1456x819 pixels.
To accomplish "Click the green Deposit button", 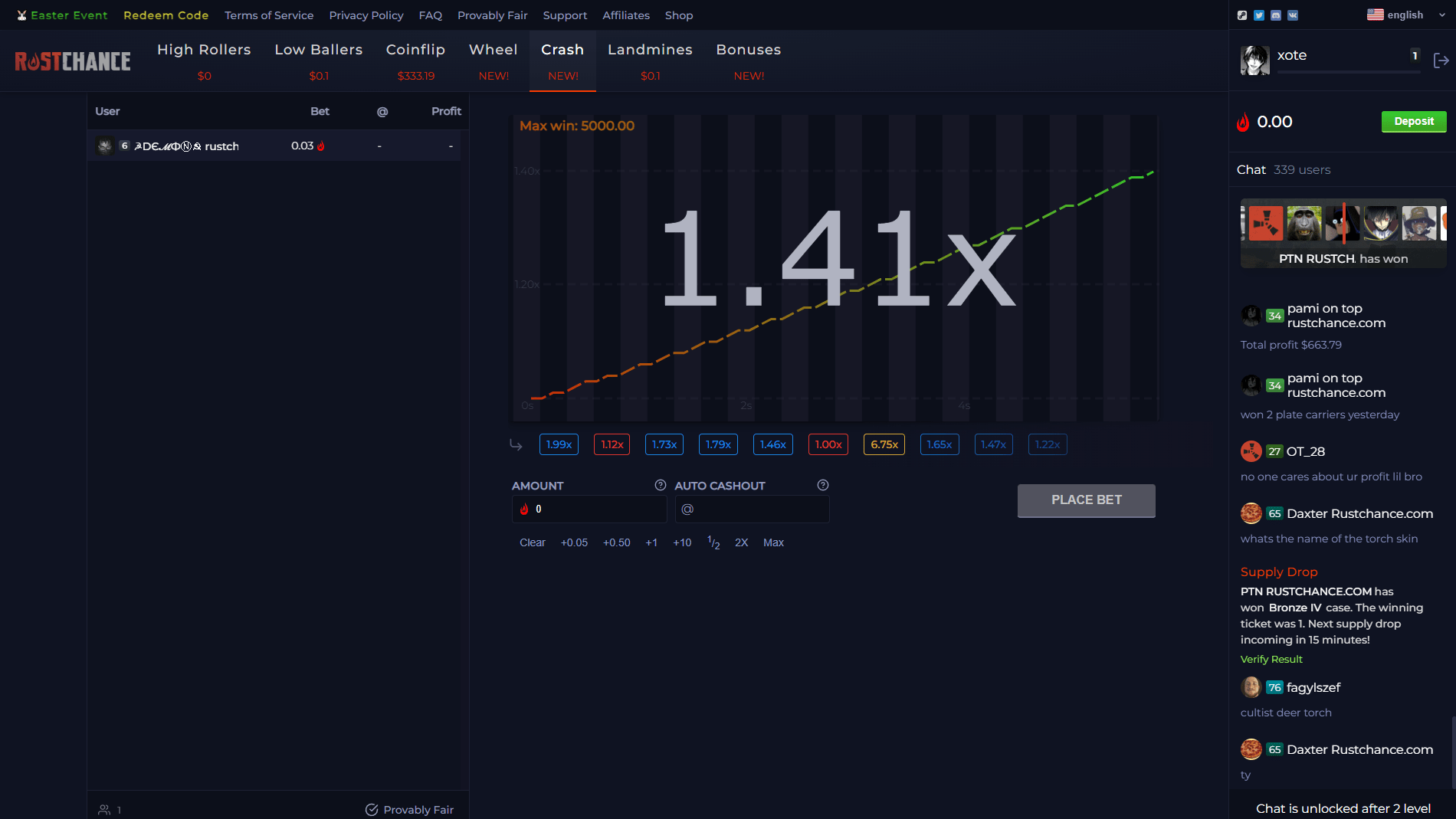I will click(x=1413, y=121).
